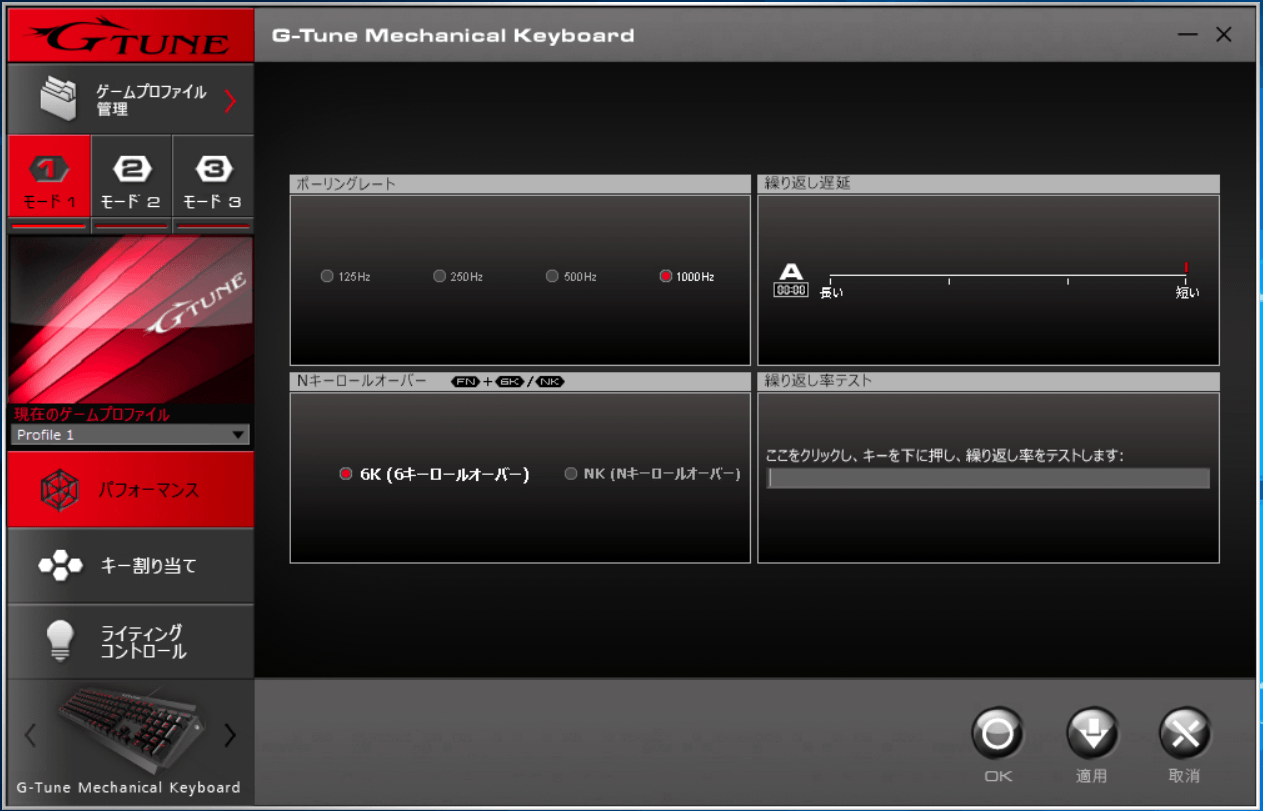Click the G-Tune red profile image
Screen dimensions: 1263x811
click(x=131, y=320)
